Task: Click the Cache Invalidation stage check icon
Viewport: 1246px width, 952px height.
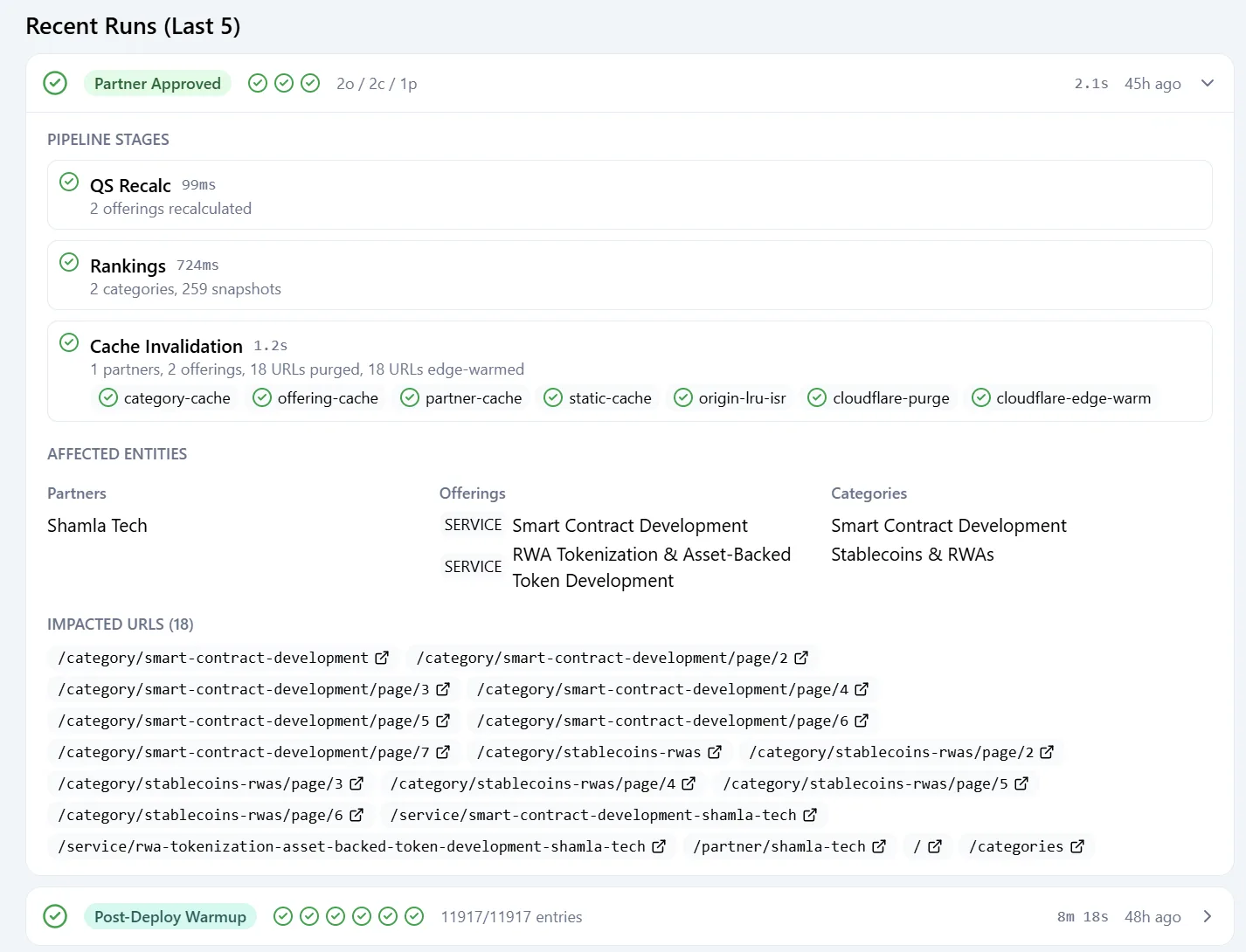Action: tap(69, 342)
